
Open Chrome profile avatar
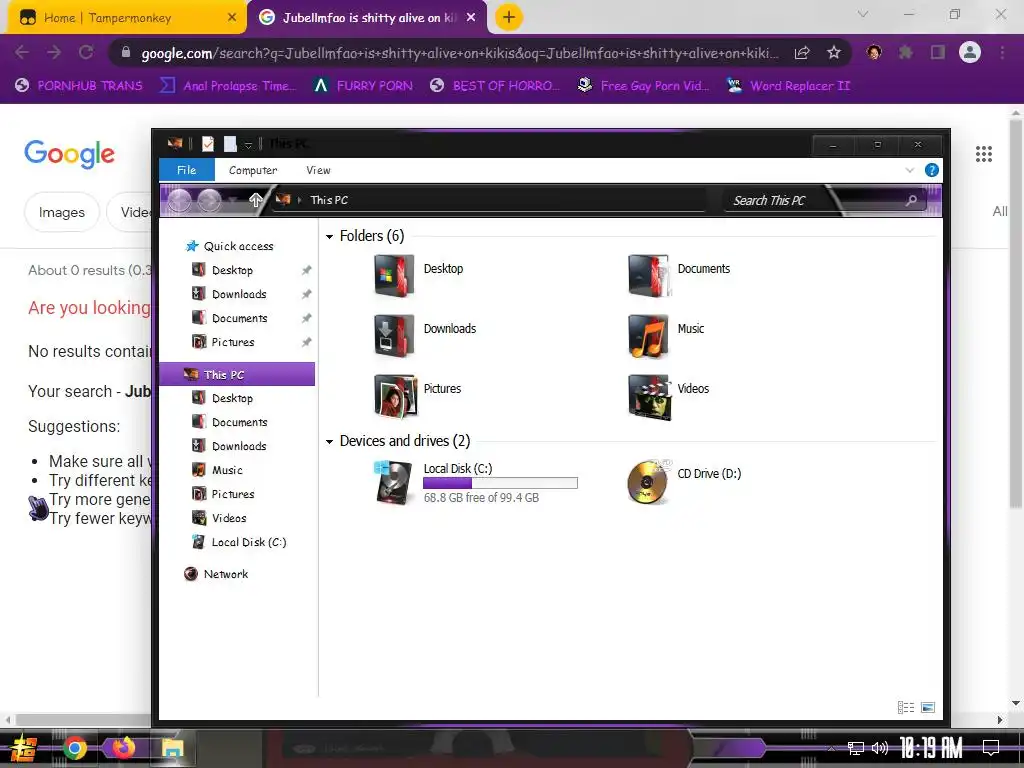tap(970, 52)
